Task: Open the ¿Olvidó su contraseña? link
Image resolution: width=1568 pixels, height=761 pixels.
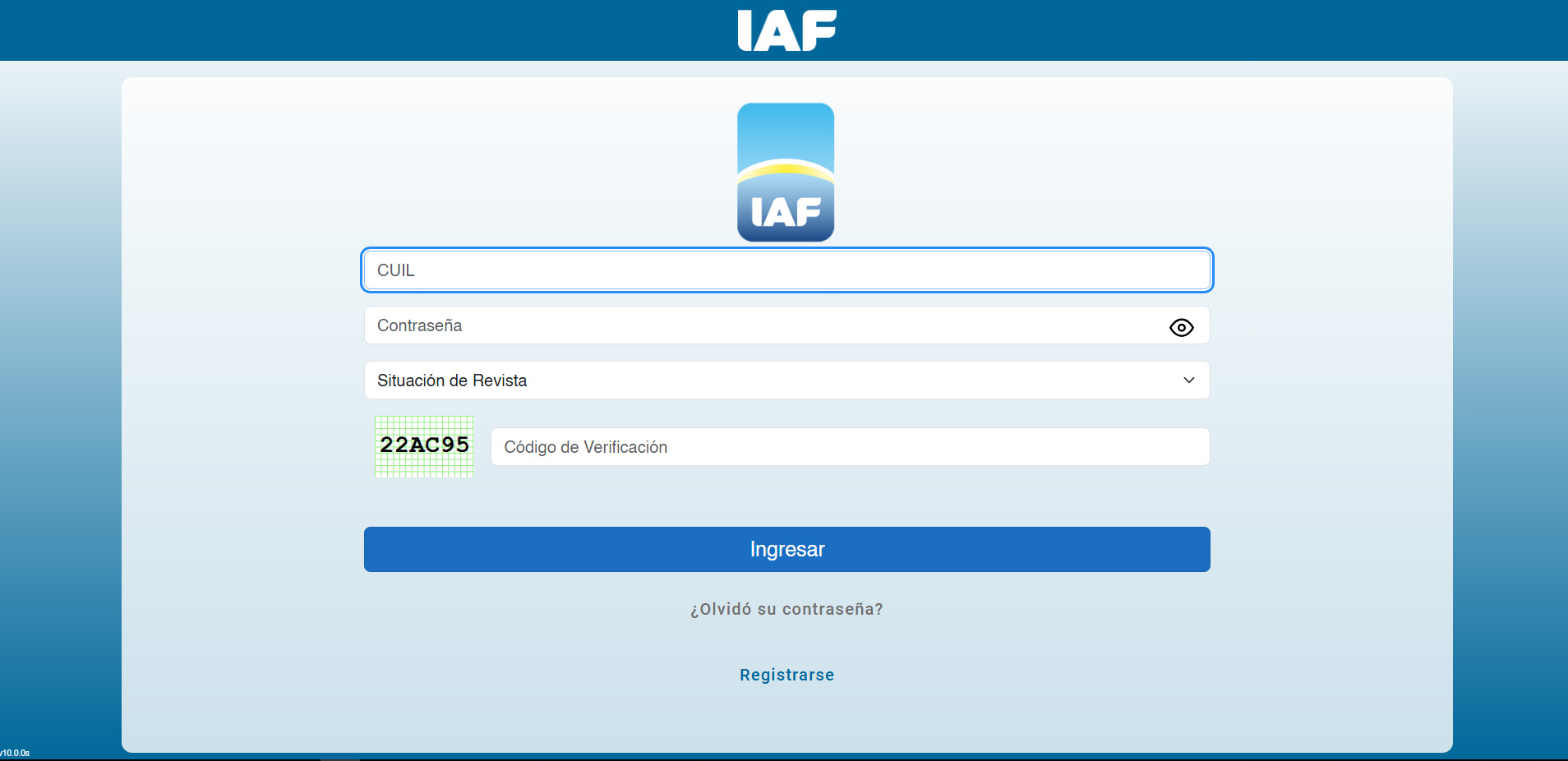Action: (x=786, y=609)
